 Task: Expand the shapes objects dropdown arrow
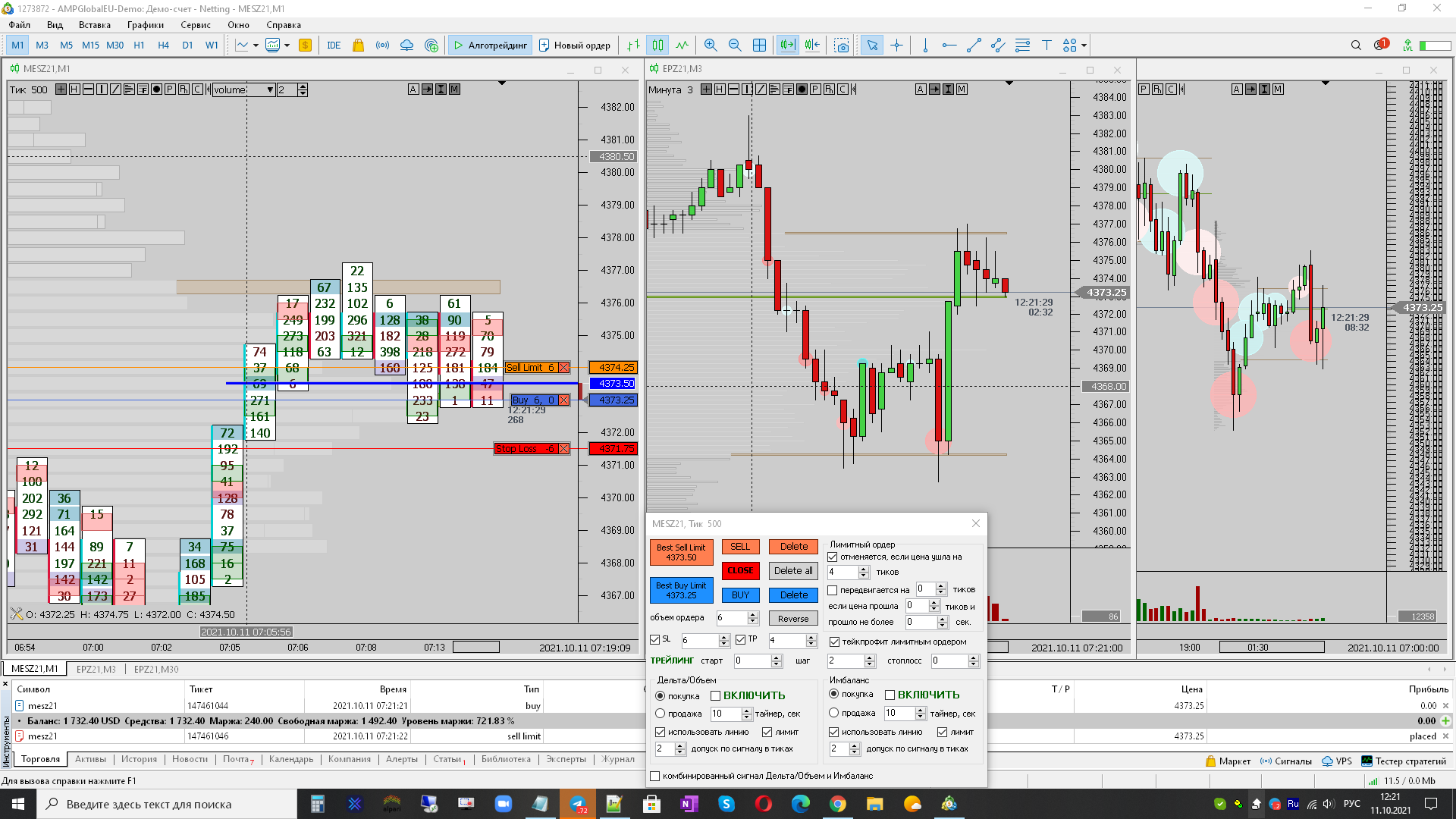1084,45
